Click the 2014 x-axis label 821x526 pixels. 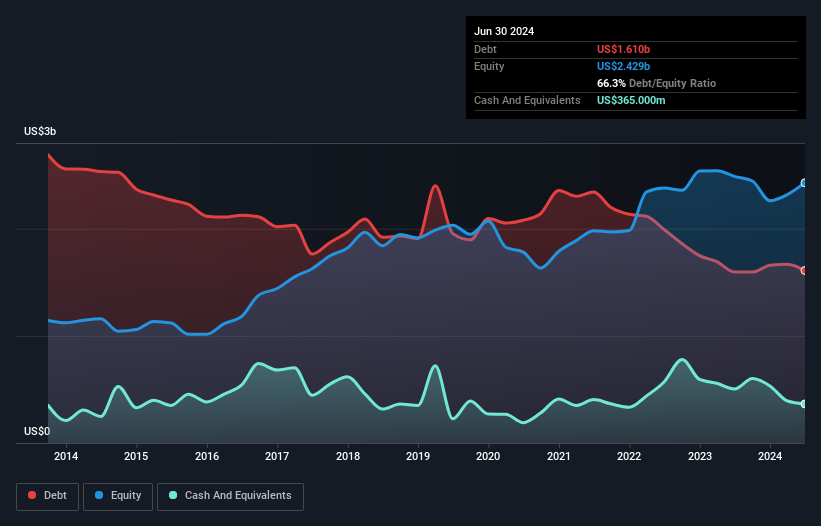tap(66, 456)
